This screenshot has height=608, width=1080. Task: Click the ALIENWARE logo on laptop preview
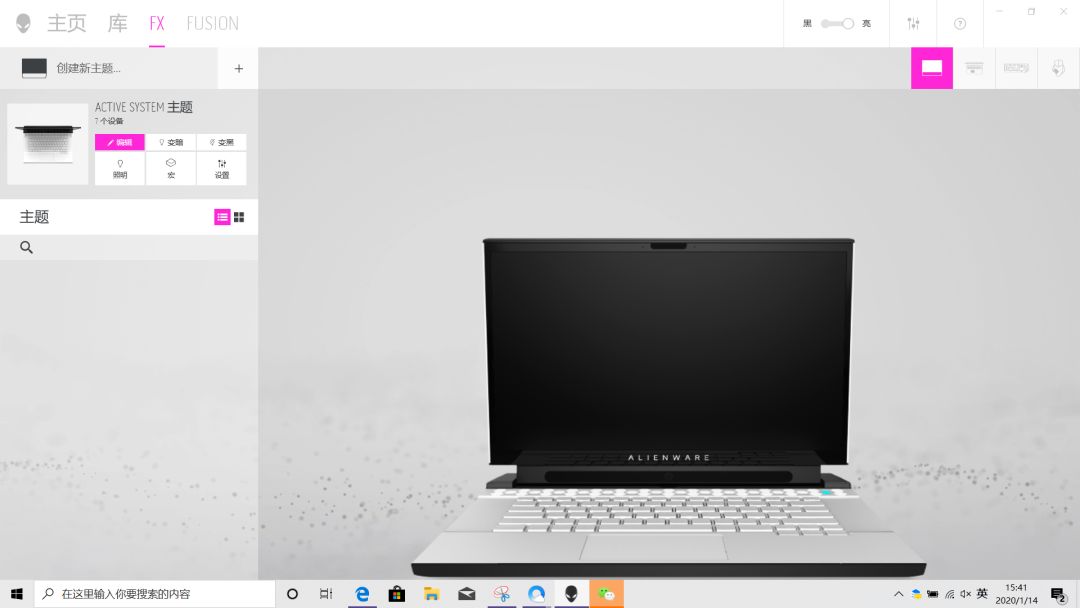point(669,457)
